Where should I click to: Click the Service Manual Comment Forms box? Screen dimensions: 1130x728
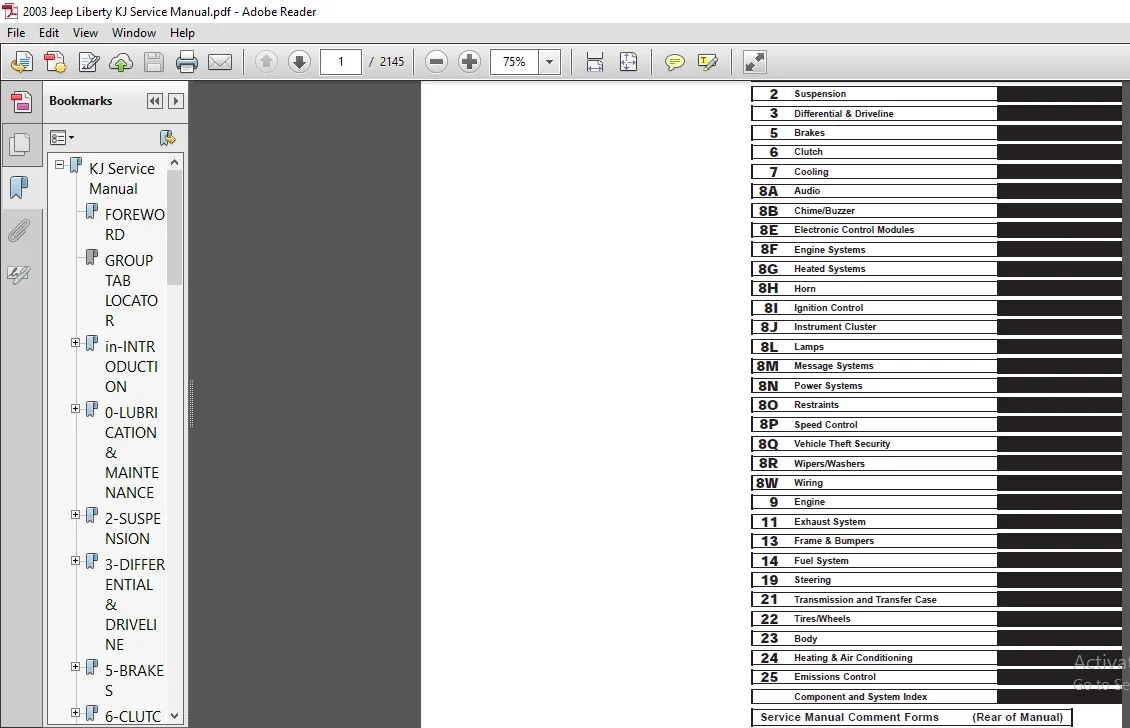(912, 717)
